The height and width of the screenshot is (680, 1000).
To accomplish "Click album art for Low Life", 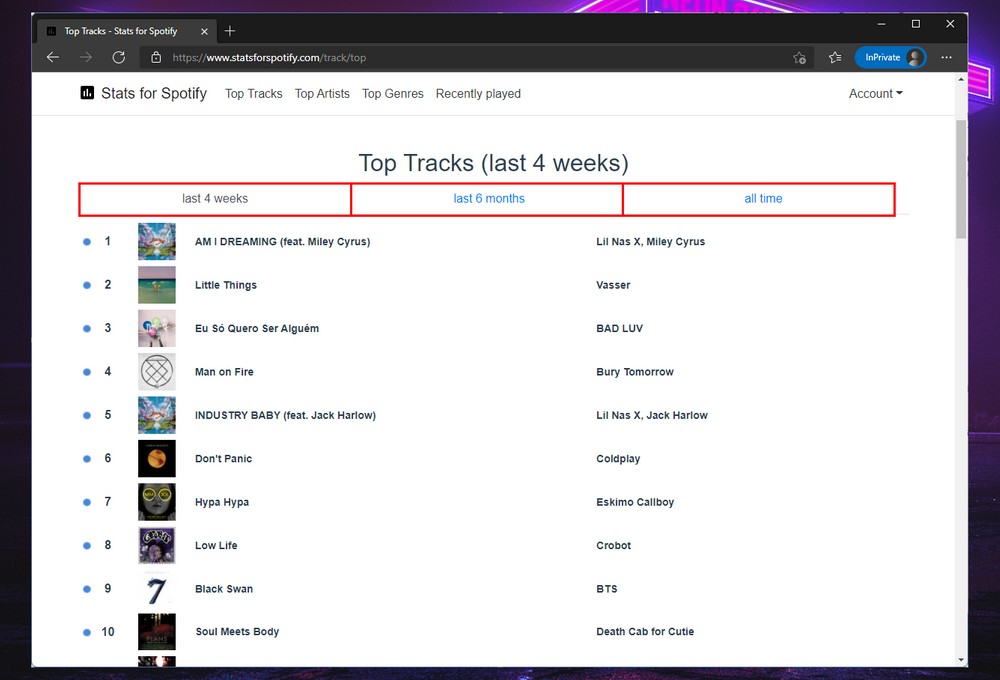I will coord(157,545).
